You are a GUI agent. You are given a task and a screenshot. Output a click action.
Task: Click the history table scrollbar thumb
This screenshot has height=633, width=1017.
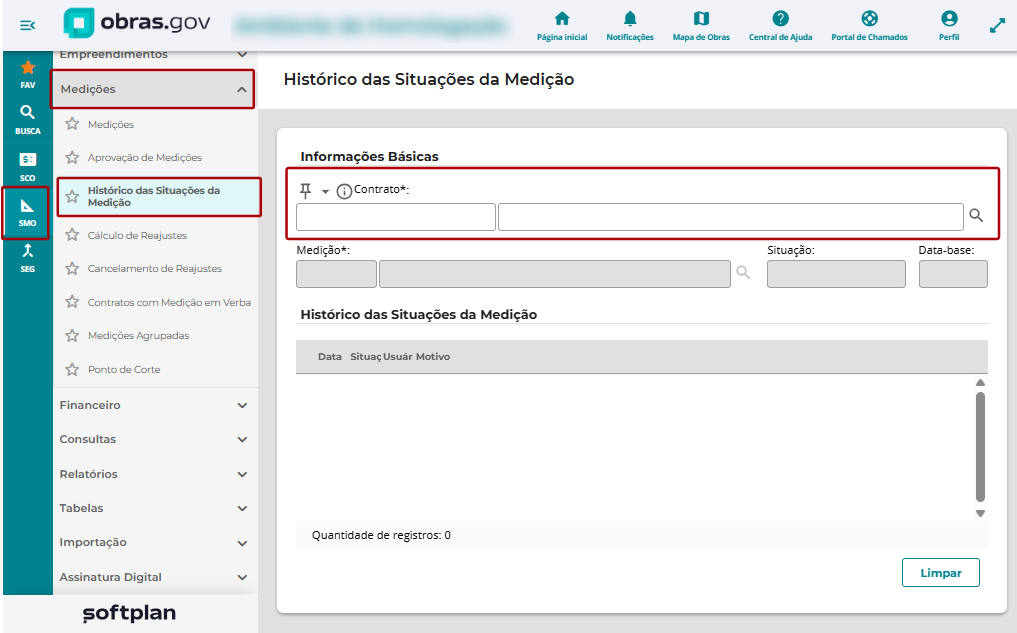point(980,447)
